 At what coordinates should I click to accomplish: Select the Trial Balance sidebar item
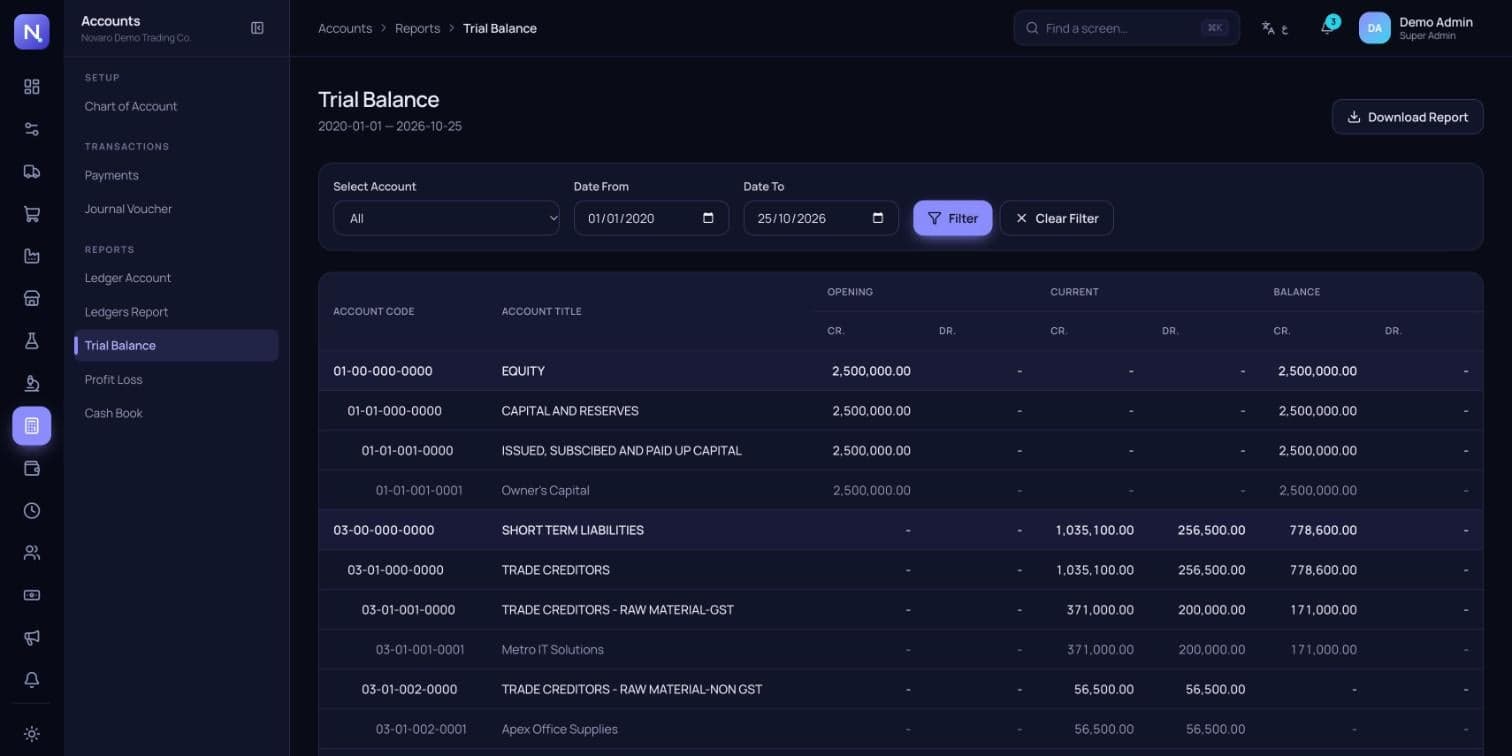(176, 345)
